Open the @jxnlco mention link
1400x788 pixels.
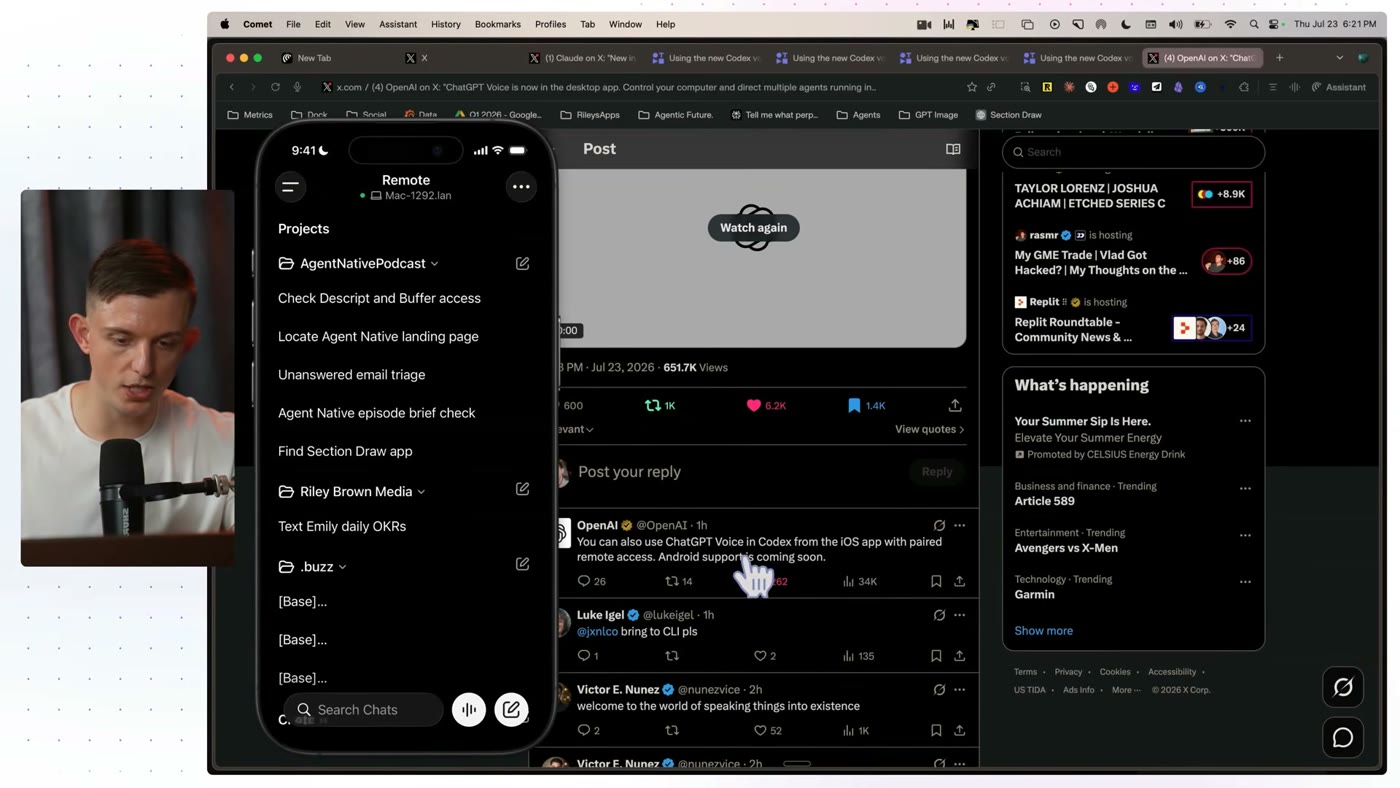coord(599,632)
